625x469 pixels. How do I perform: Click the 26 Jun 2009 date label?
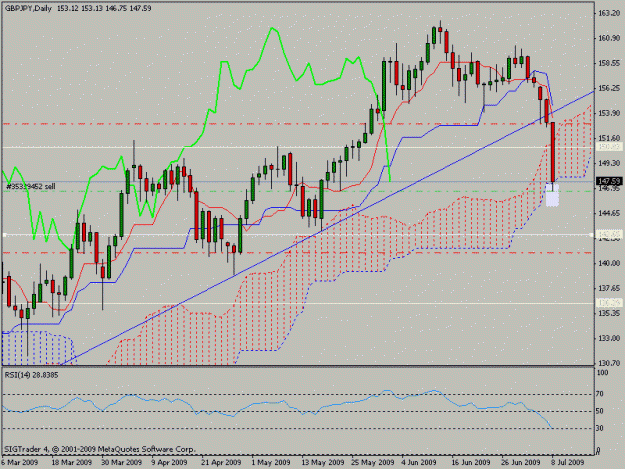click(521, 462)
